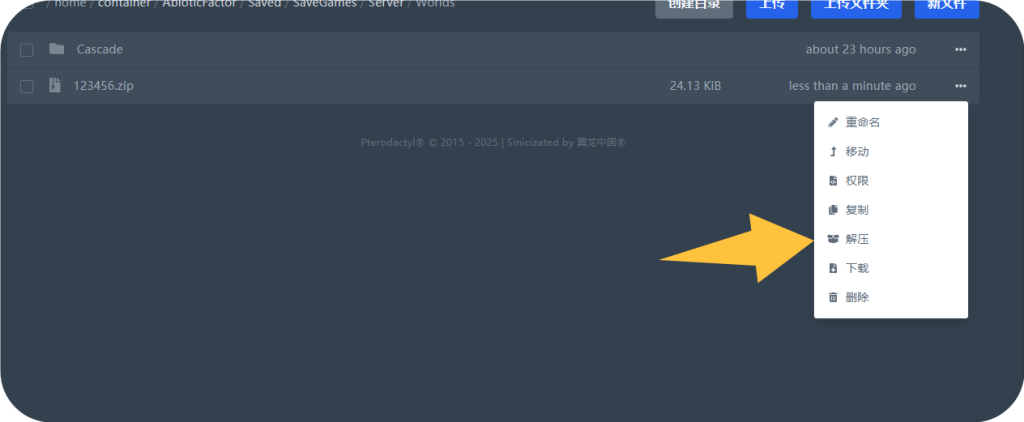Open the three-dot menu for Cascade

tap(960, 50)
